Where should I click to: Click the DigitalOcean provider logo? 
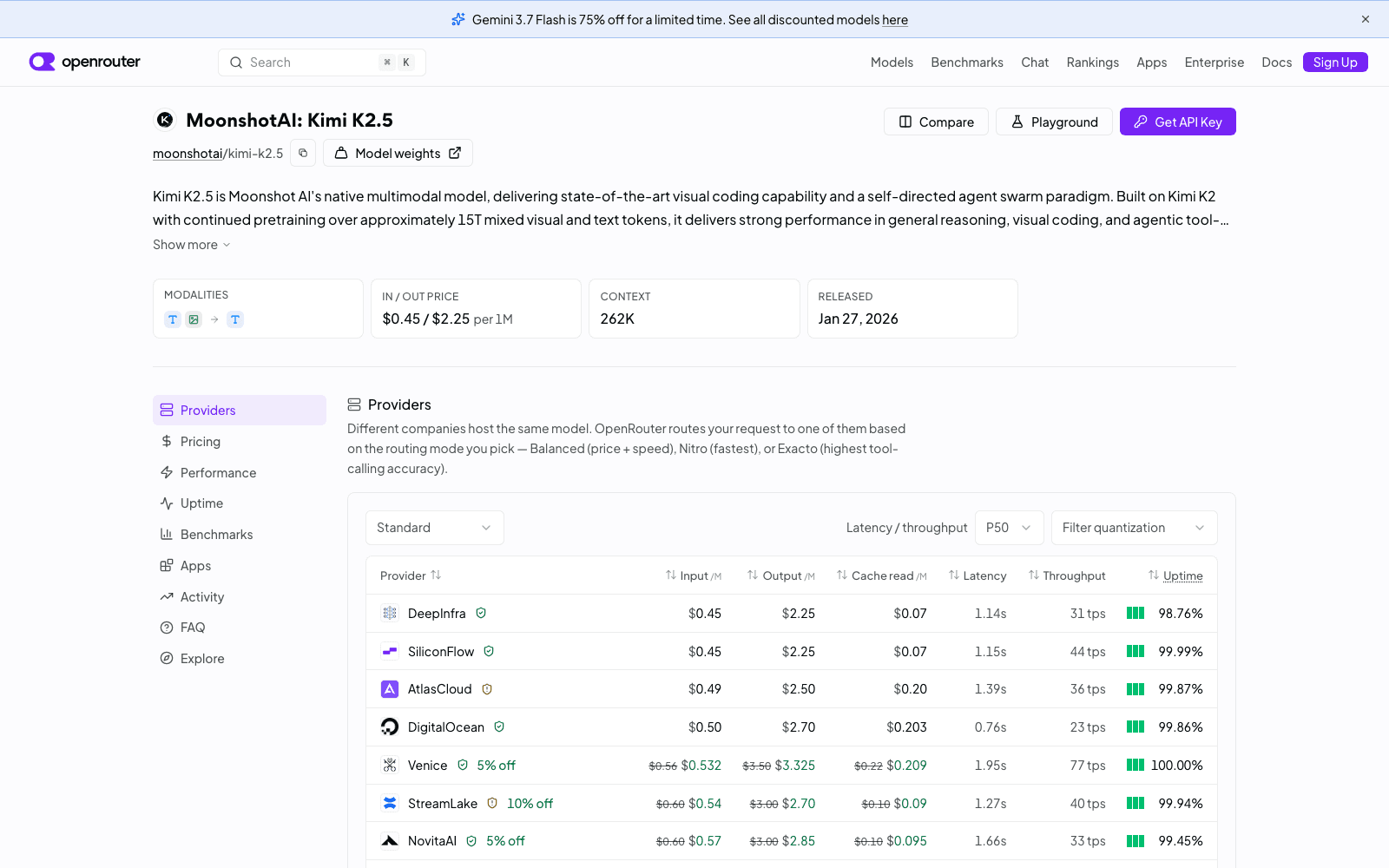390,727
